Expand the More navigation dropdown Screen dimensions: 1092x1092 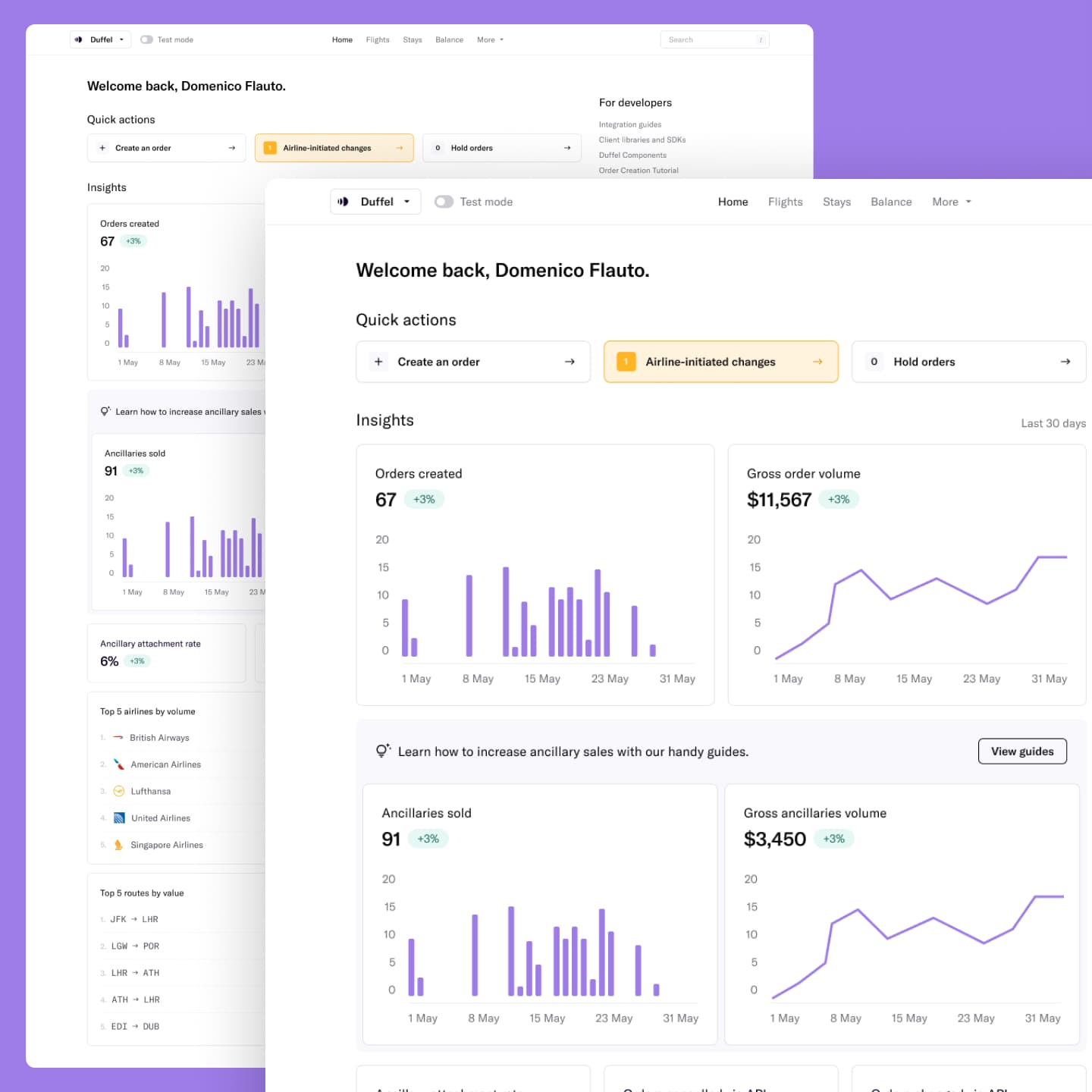(951, 201)
